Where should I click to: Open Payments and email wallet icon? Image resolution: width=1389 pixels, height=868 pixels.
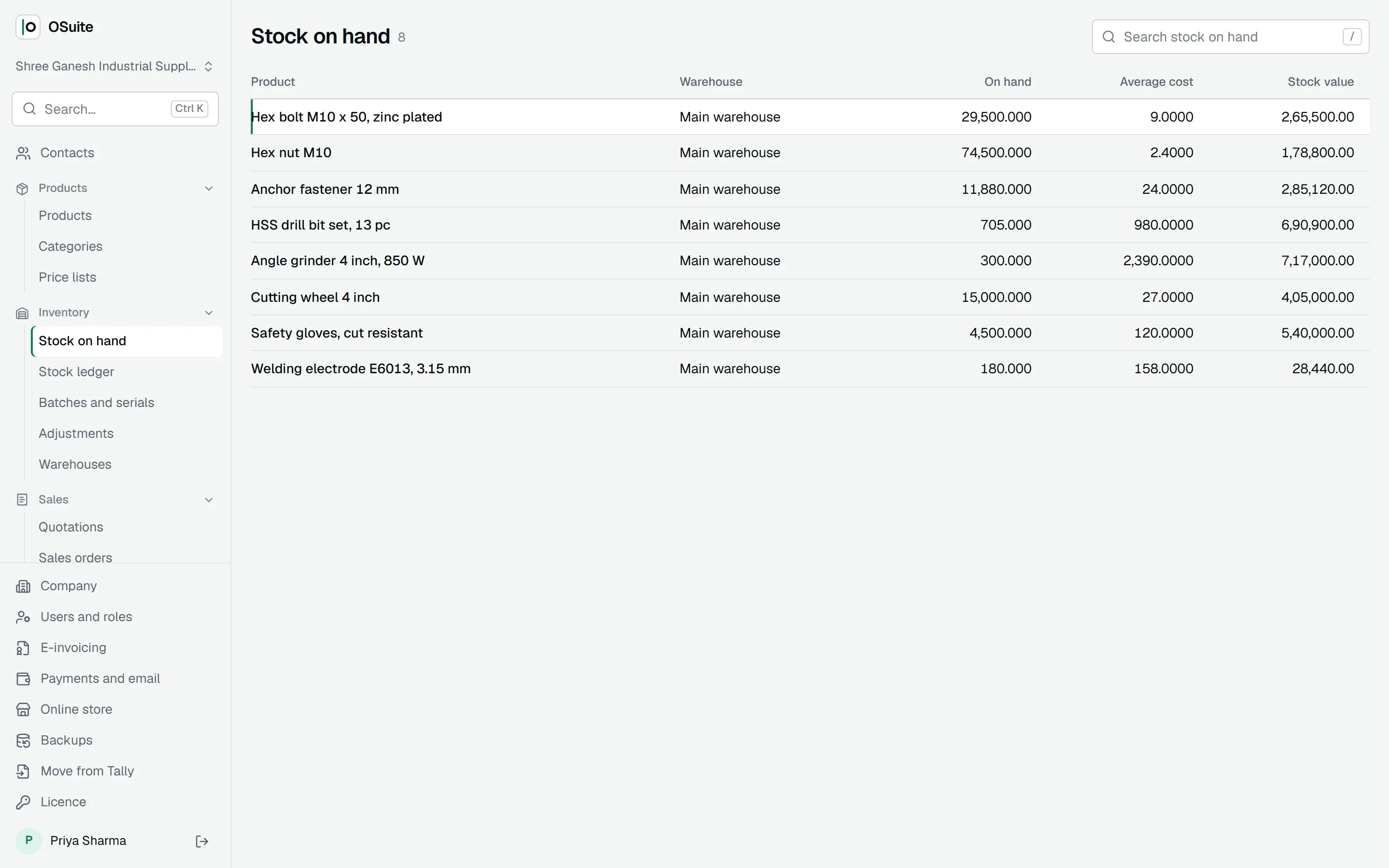pyautogui.click(x=23, y=679)
